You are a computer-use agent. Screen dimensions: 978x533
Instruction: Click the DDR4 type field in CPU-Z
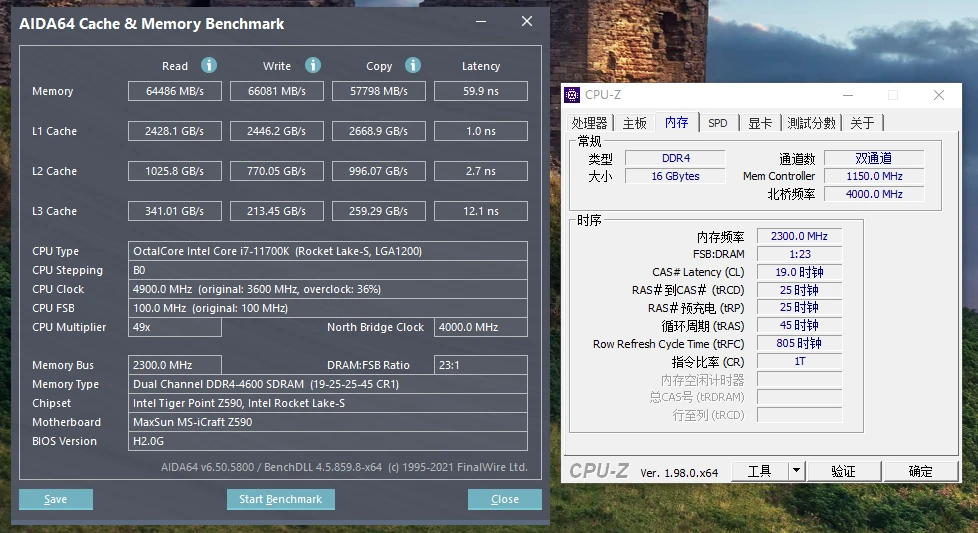click(x=675, y=158)
